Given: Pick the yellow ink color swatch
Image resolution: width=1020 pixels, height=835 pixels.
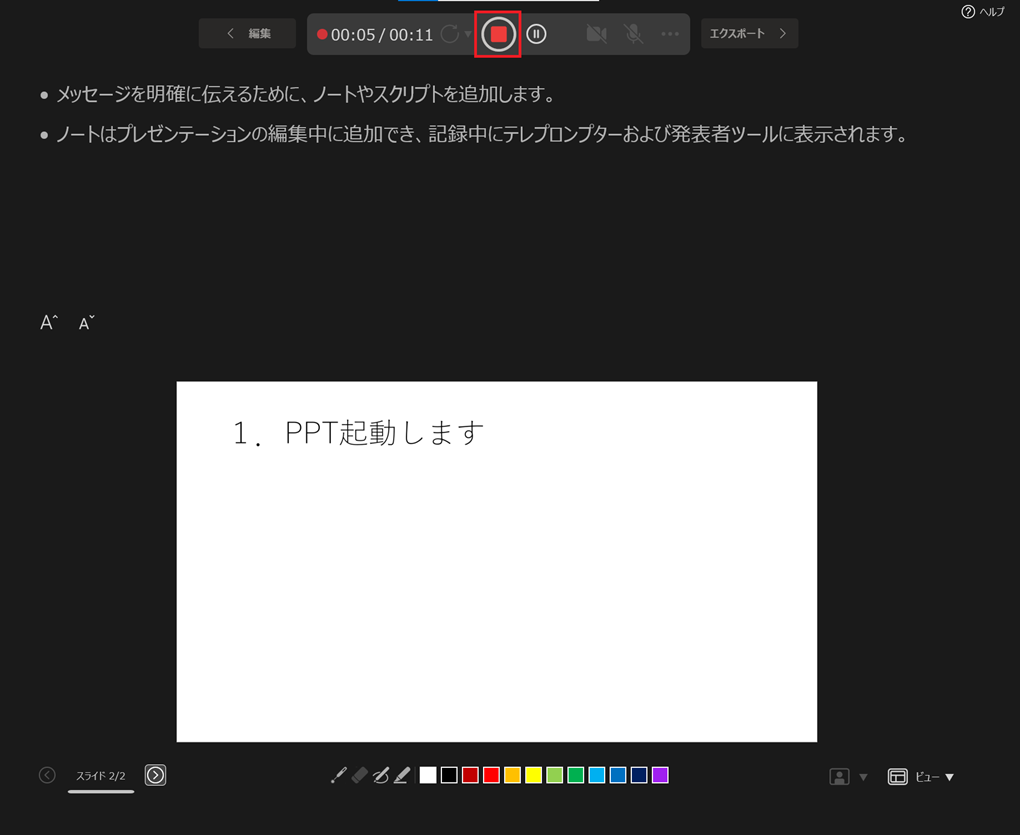Looking at the screenshot, I should point(533,775).
